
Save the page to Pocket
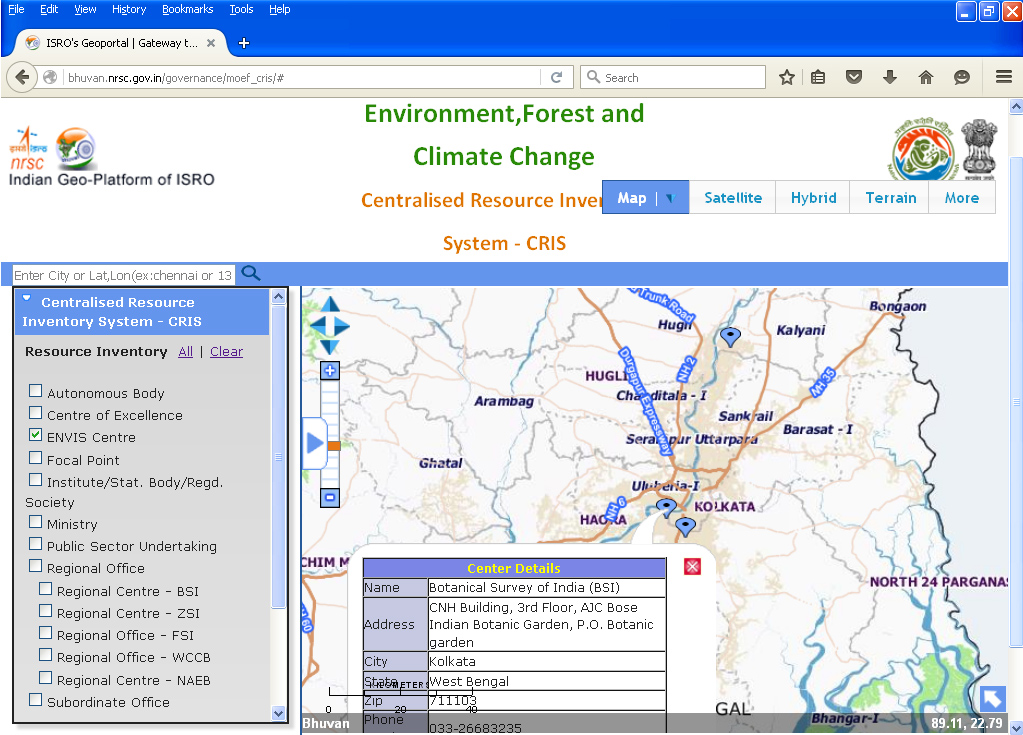(x=854, y=78)
